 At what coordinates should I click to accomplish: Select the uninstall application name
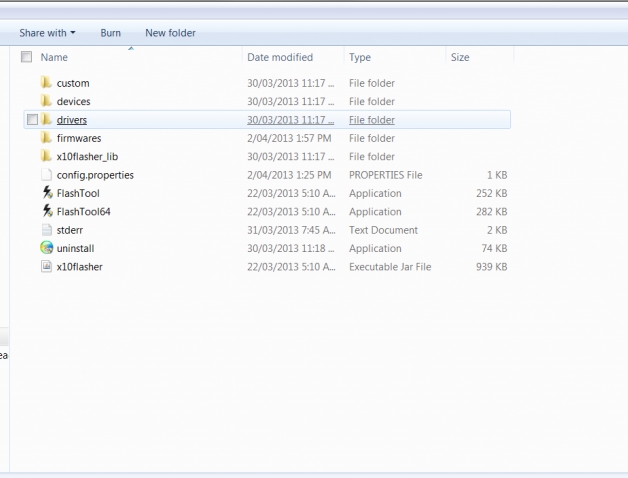click(x=75, y=248)
